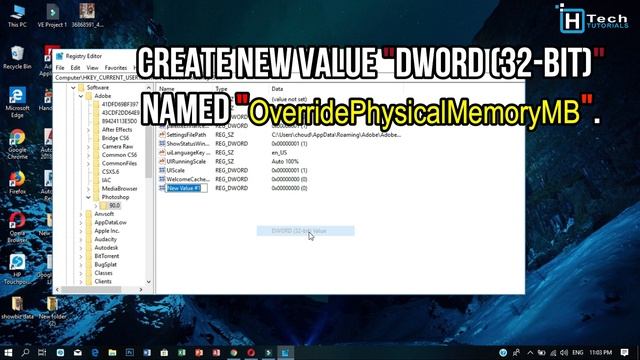
Task: Select the BitTorrent registry key
Action: tap(107, 256)
